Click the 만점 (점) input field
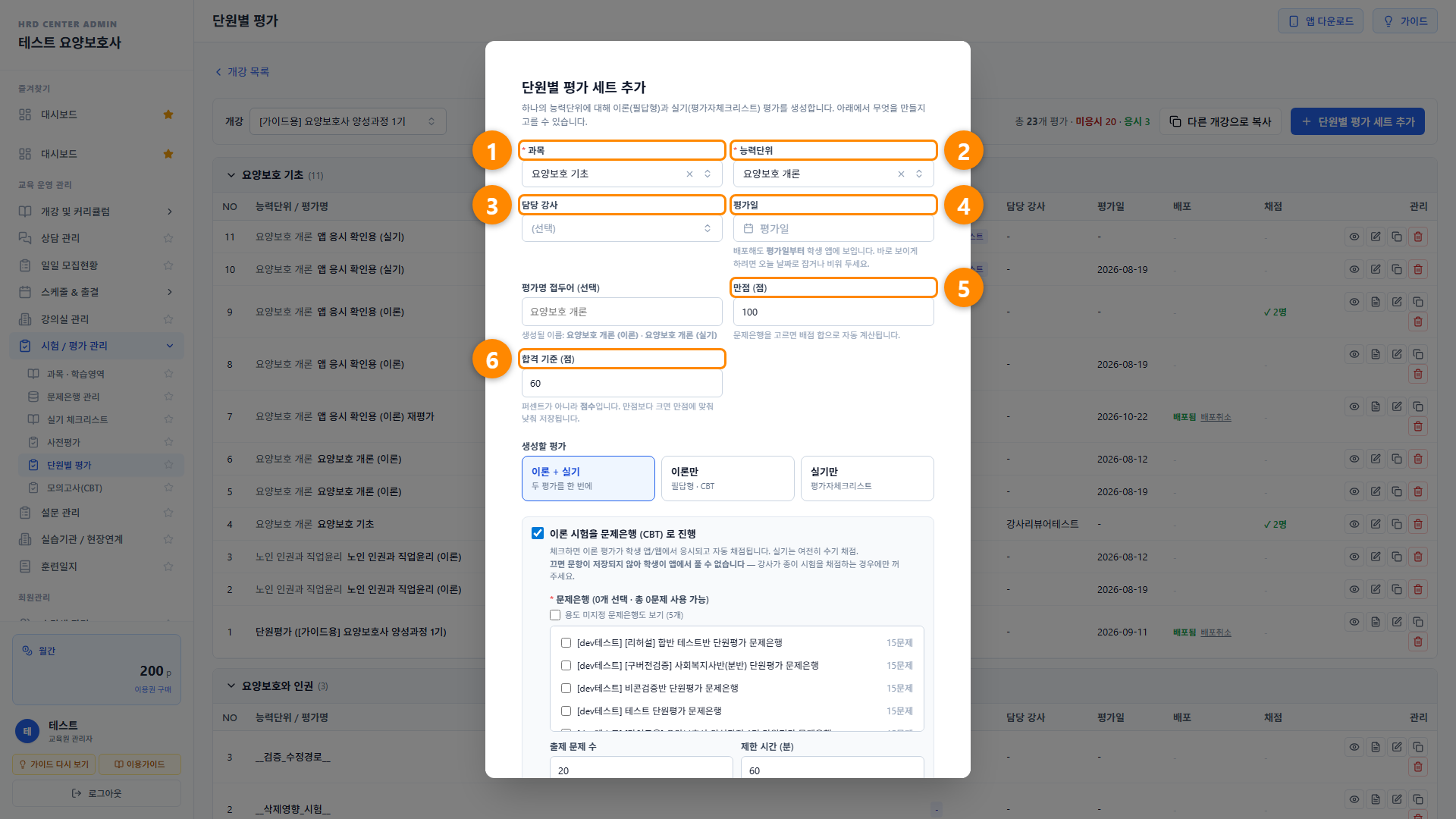Viewport: 1456px width, 819px height. tap(833, 312)
